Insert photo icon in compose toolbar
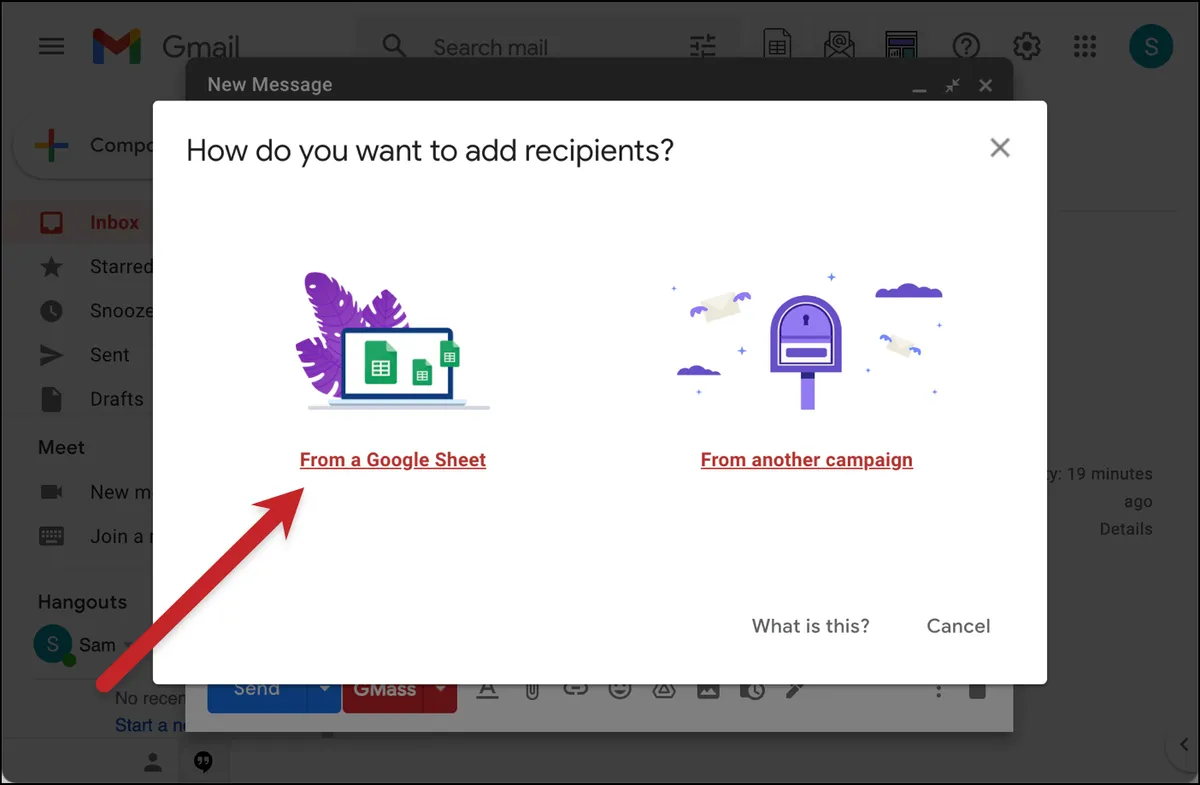 click(708, 691)
